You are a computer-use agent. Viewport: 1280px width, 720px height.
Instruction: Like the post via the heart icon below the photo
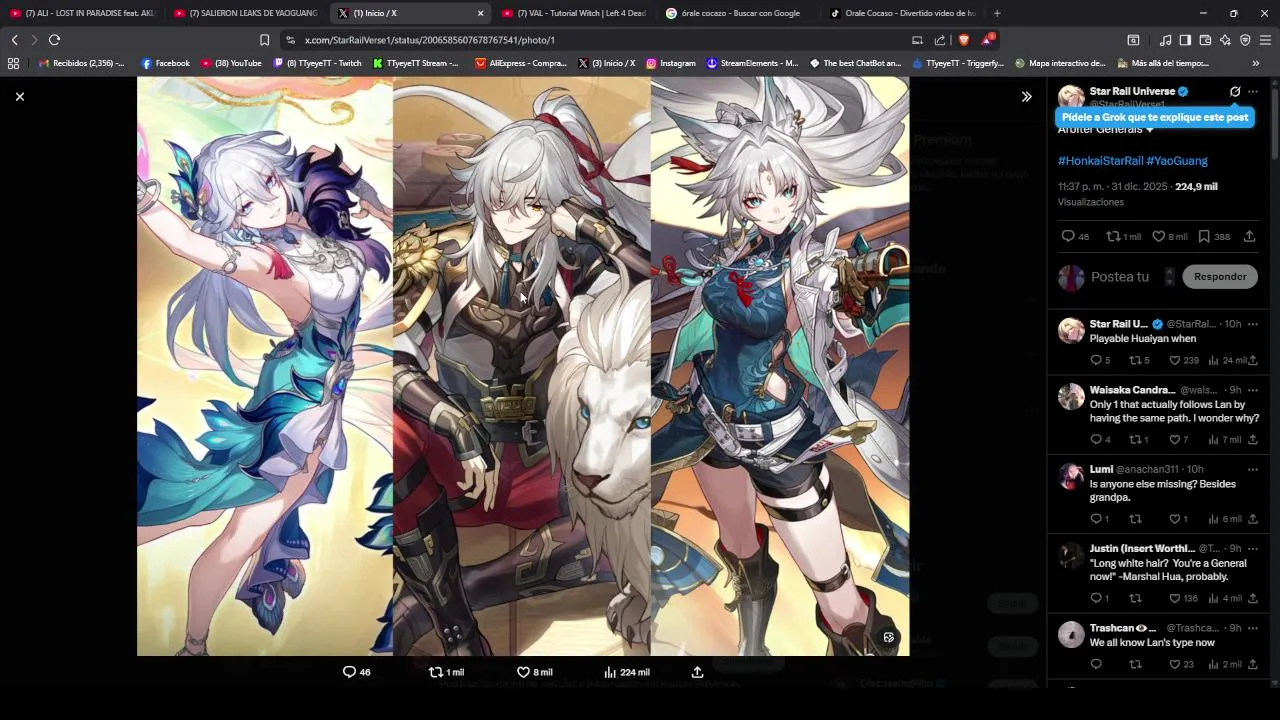pos(523,672)
